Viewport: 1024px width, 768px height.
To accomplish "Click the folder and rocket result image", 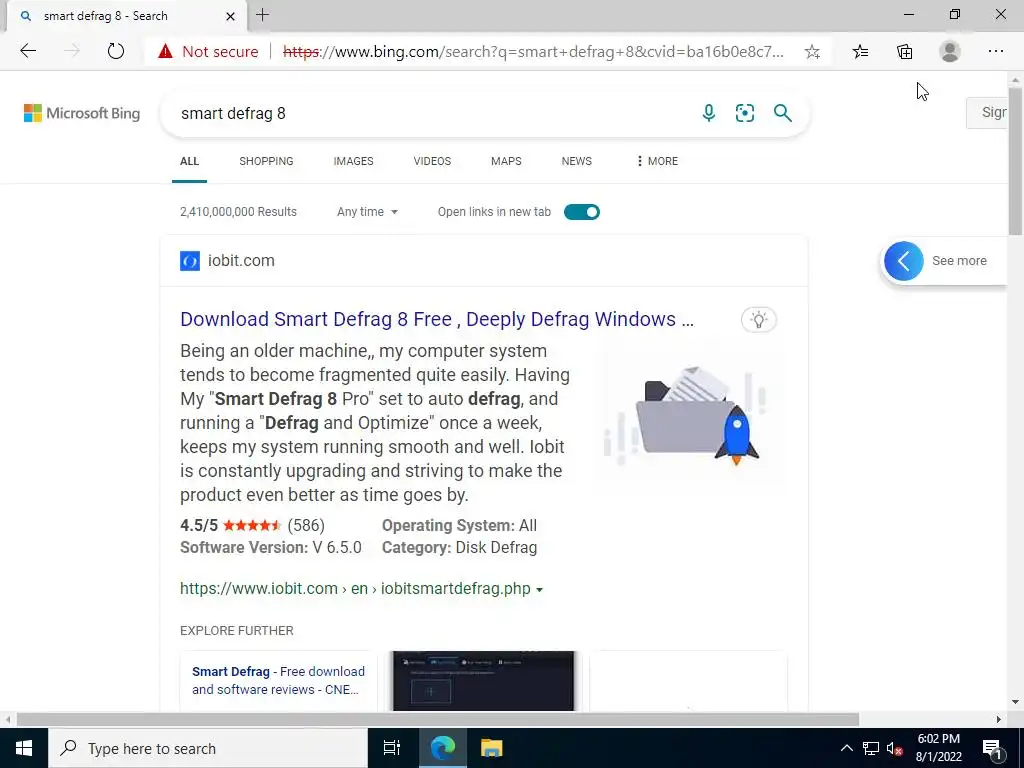I will [x=690, y=417].
